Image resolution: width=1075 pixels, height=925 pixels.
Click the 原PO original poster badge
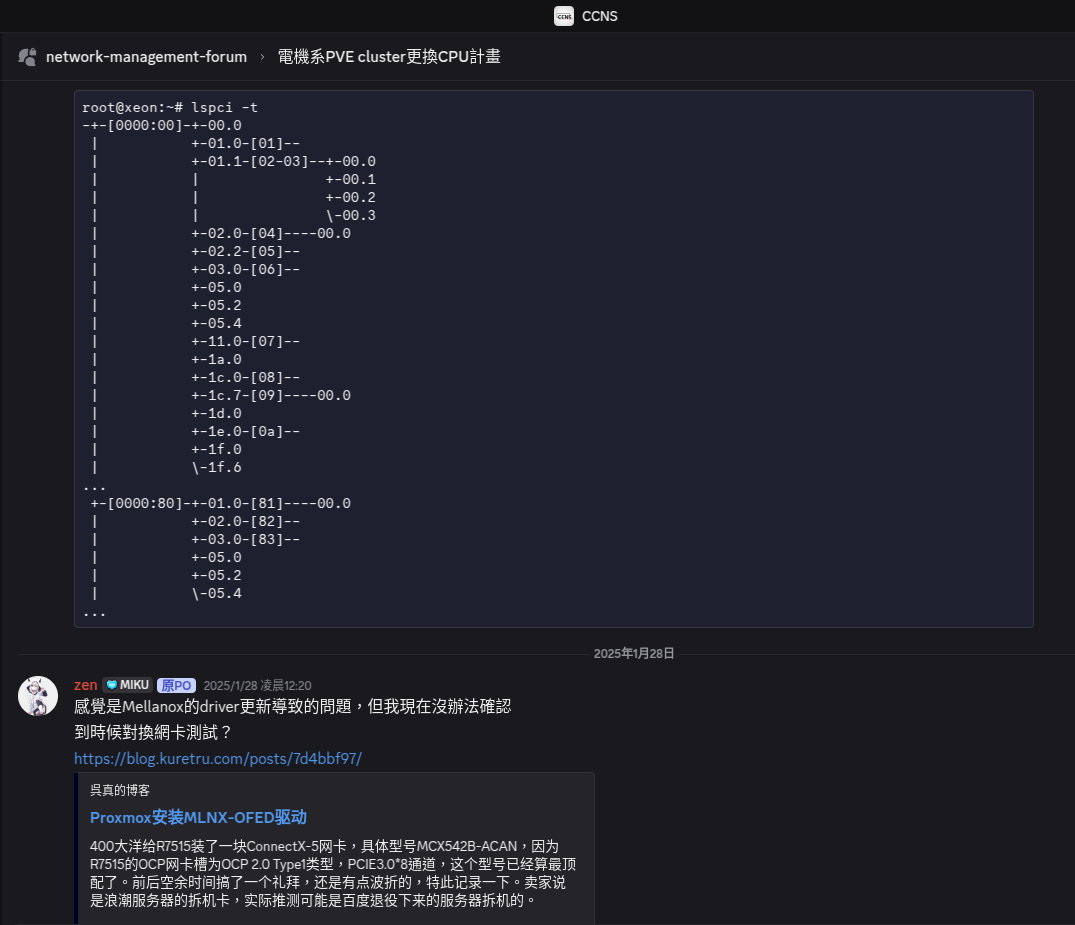[x=176, y=685]
